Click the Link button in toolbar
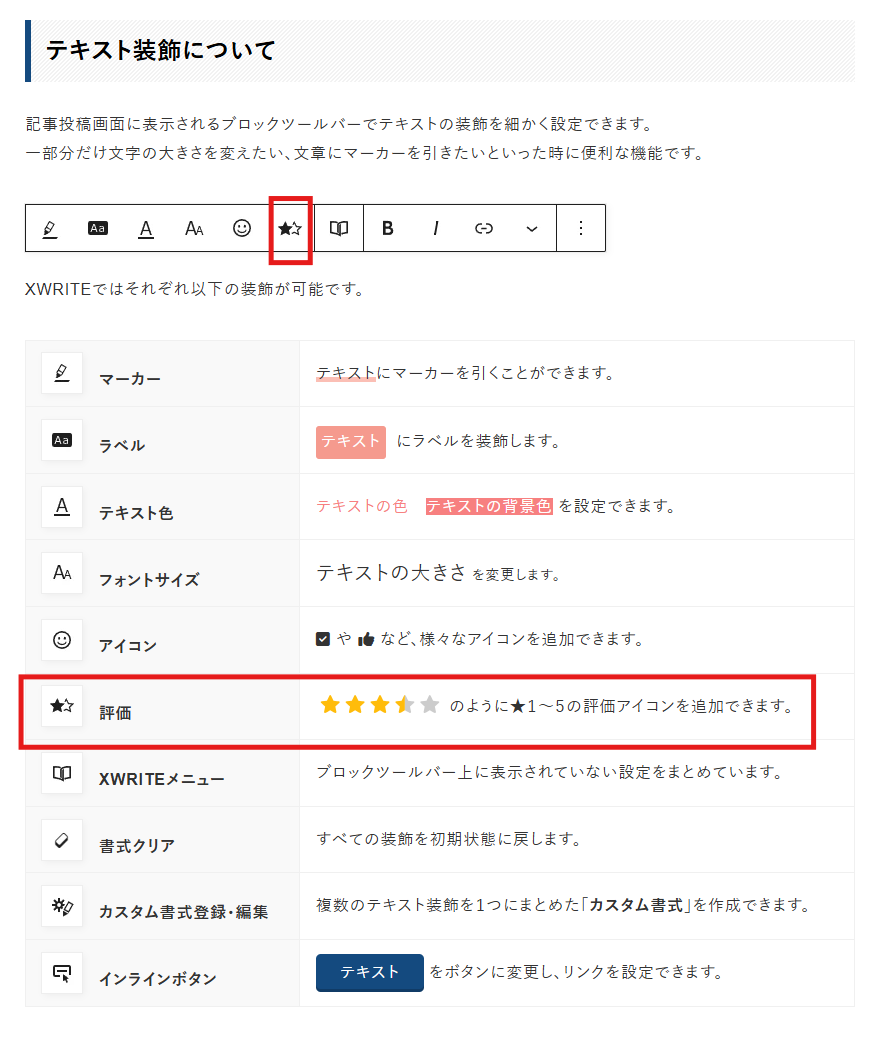Viewport: 880px width, 1038px height. click(484, 228)
